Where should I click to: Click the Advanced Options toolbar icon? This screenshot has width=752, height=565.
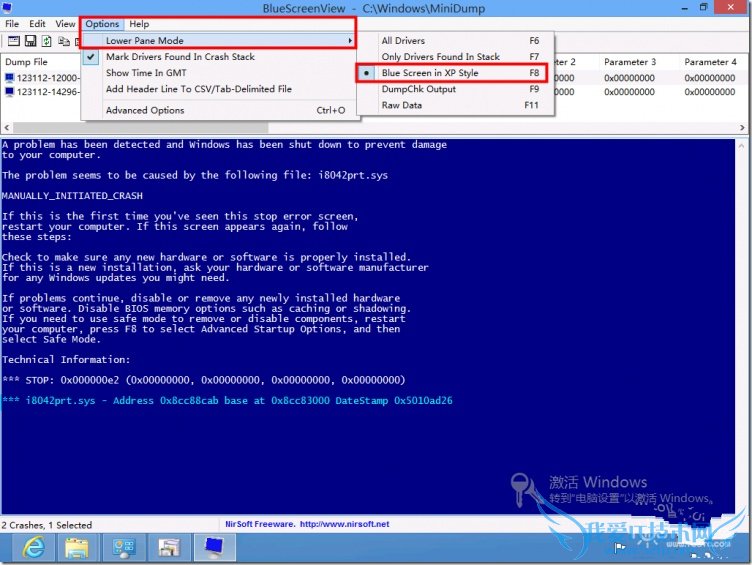pyautogui.click(x=14, y=41)
